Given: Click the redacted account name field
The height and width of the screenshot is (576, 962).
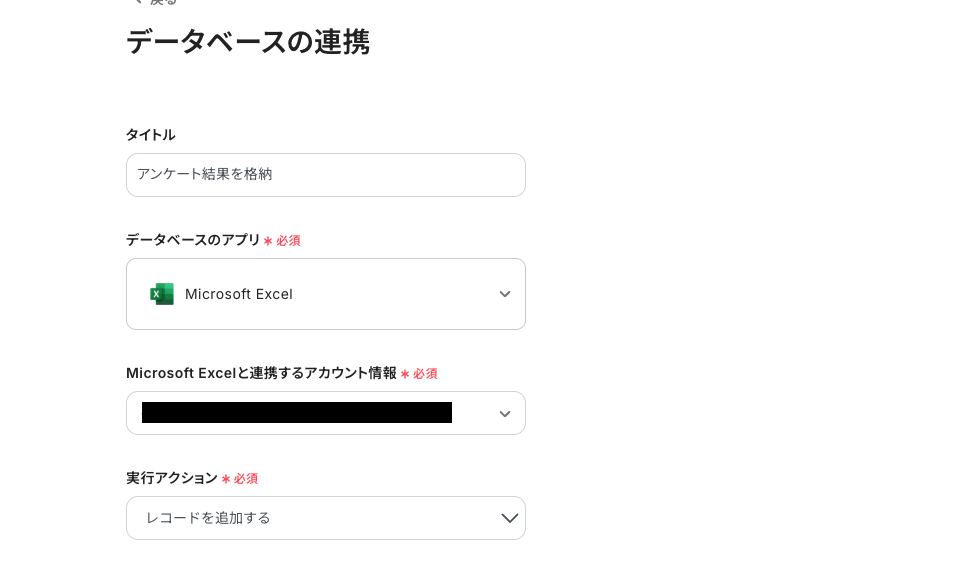Looking at the screenshot, I should [x=297, y=413].
